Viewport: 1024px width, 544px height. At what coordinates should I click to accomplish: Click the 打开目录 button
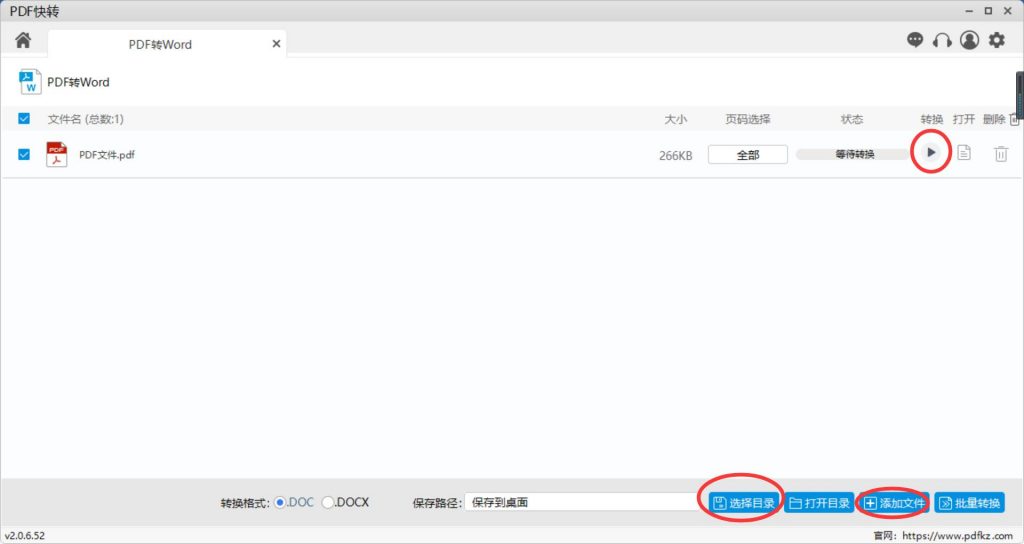[819, 503]
